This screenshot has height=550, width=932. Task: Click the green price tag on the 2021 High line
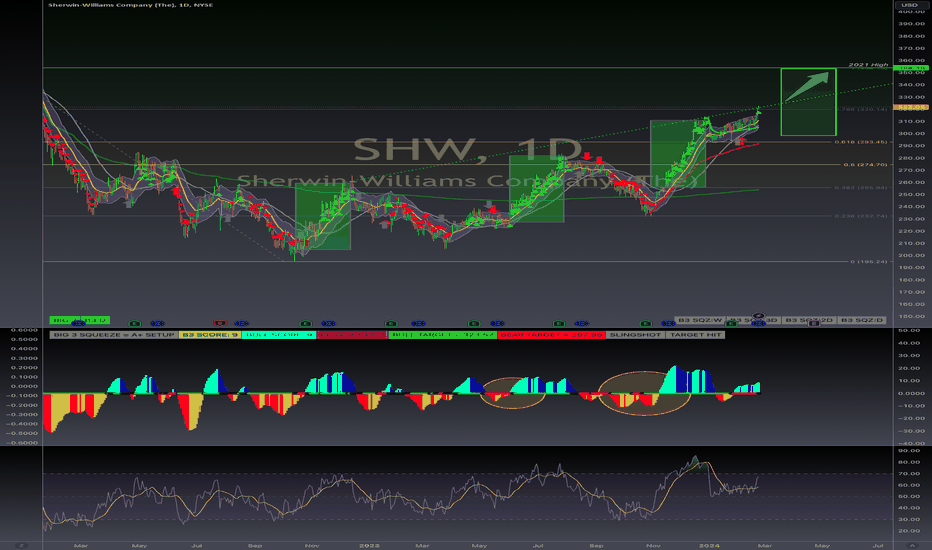(x=911, y=68)
